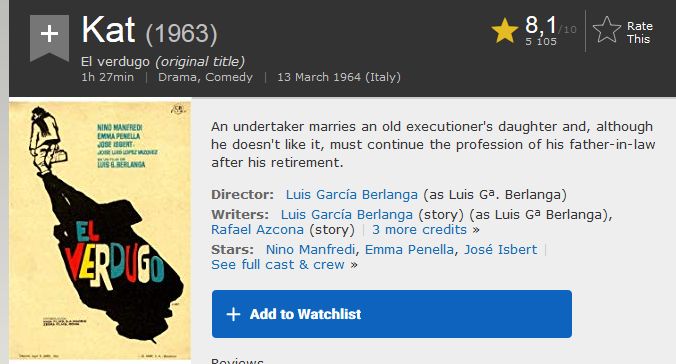Viewport: 676px width, 364px height.
Task: Click the Rate This outline star
Action: pyautogui.click(x=607, y=30)
